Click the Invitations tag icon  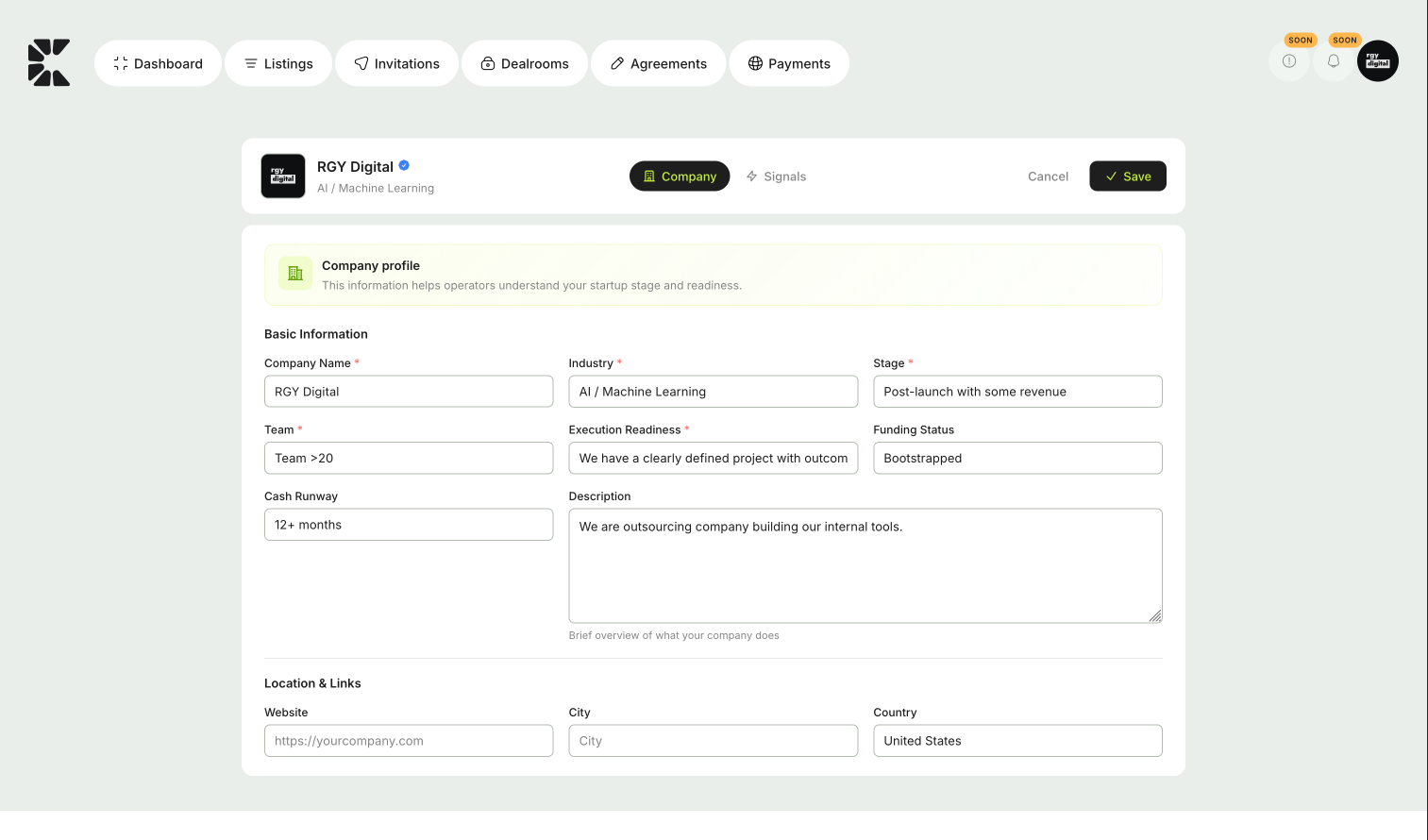[361, 63]
